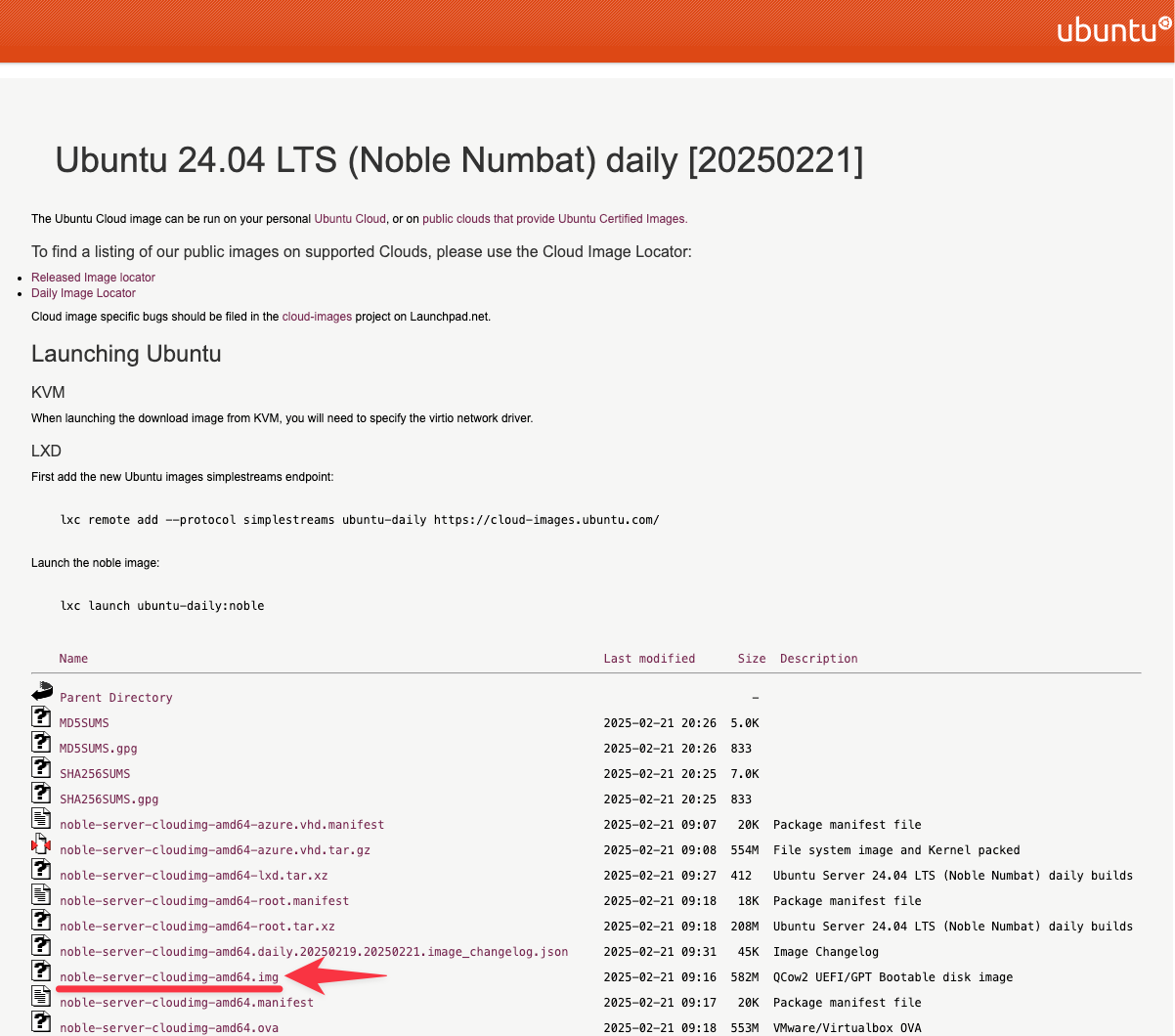Screen dimensions: 1175x1036
Task: Sort listing by Description column
Action: coord(819,659)
